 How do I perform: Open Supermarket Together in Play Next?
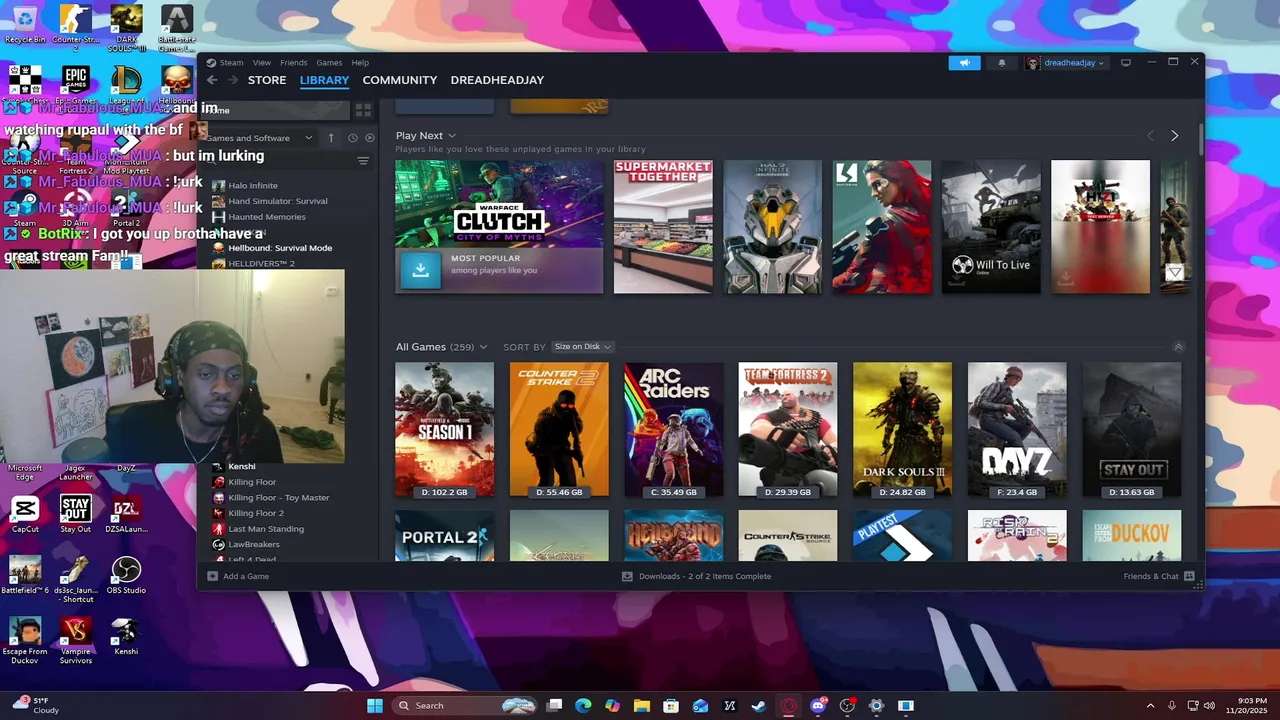(x=663, y=227)
